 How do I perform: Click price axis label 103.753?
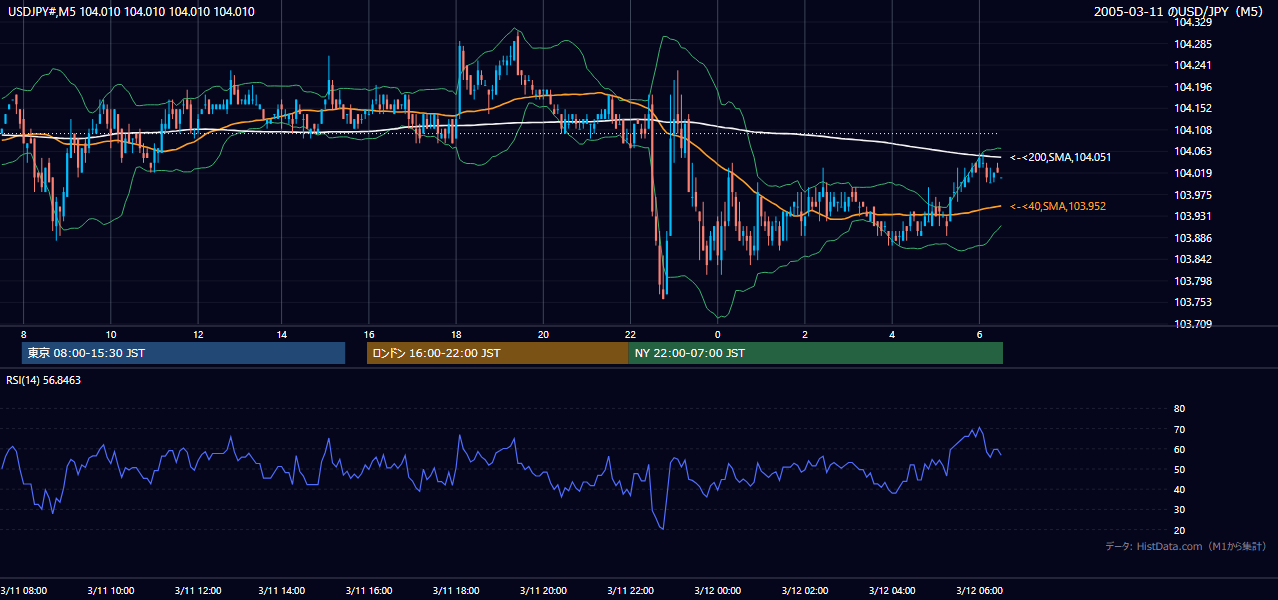(1193, 302)
